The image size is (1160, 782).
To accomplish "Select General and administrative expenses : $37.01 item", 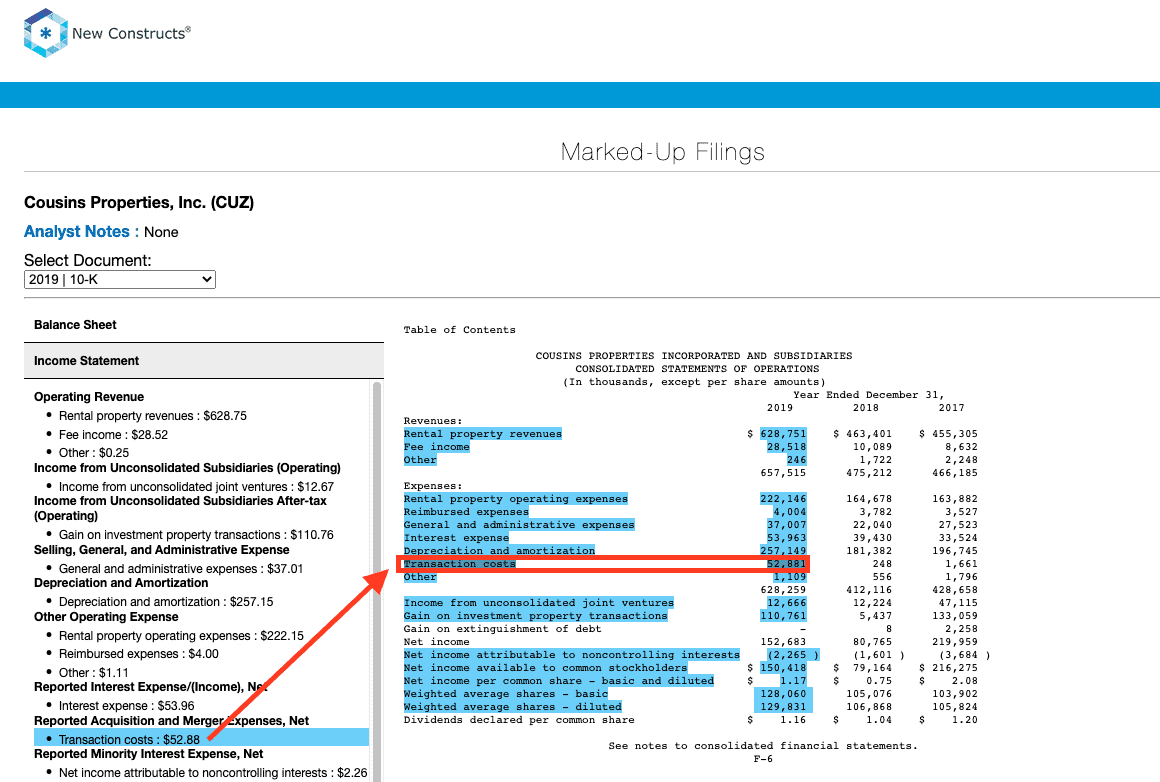I will coord(181,569).
